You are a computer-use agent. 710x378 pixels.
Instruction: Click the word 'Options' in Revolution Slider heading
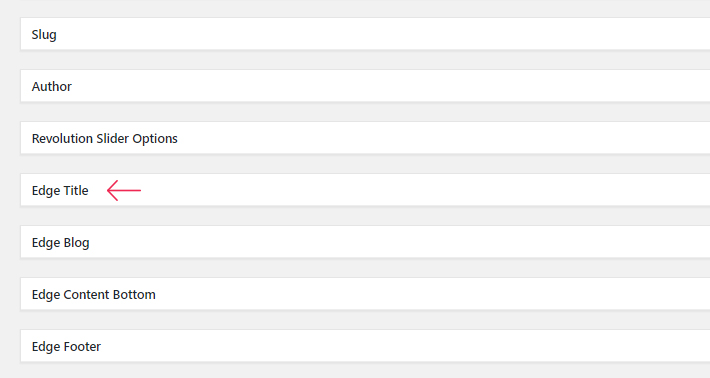(155, 139)
